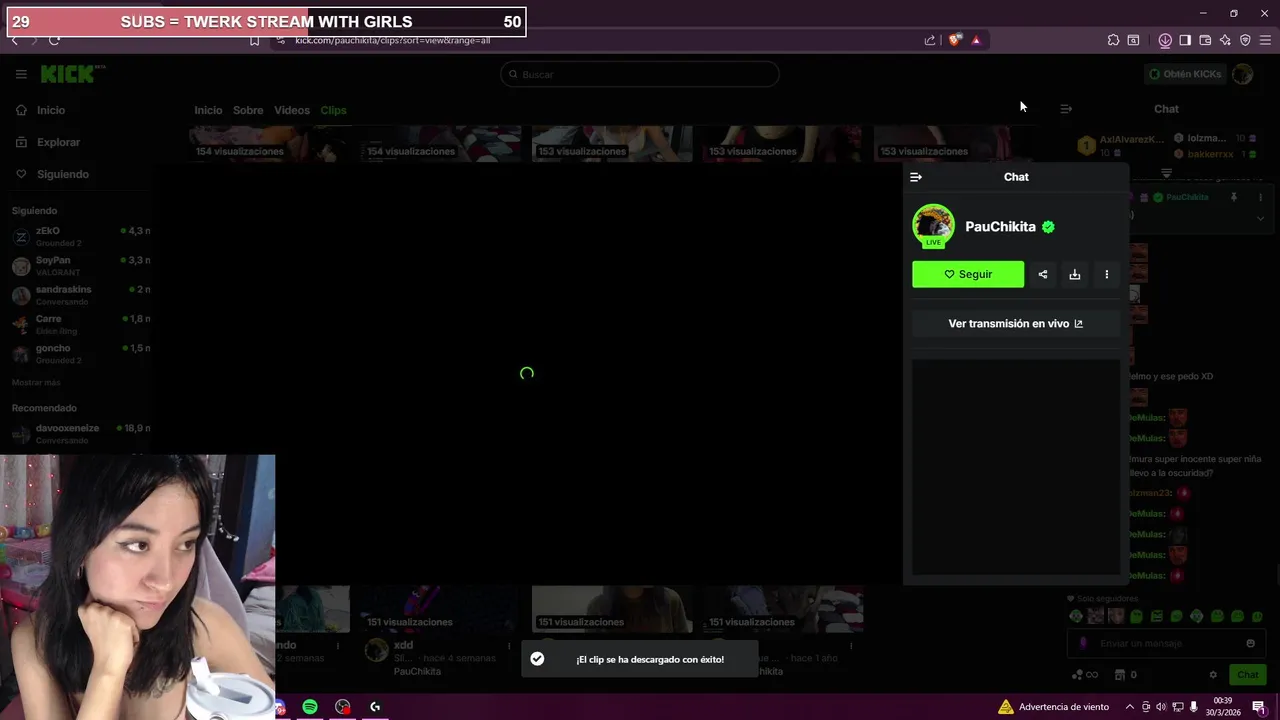Screen dimensions: 1280x720
Task: Click the Enviar un mensaje input
Action: click(1166, 644)
